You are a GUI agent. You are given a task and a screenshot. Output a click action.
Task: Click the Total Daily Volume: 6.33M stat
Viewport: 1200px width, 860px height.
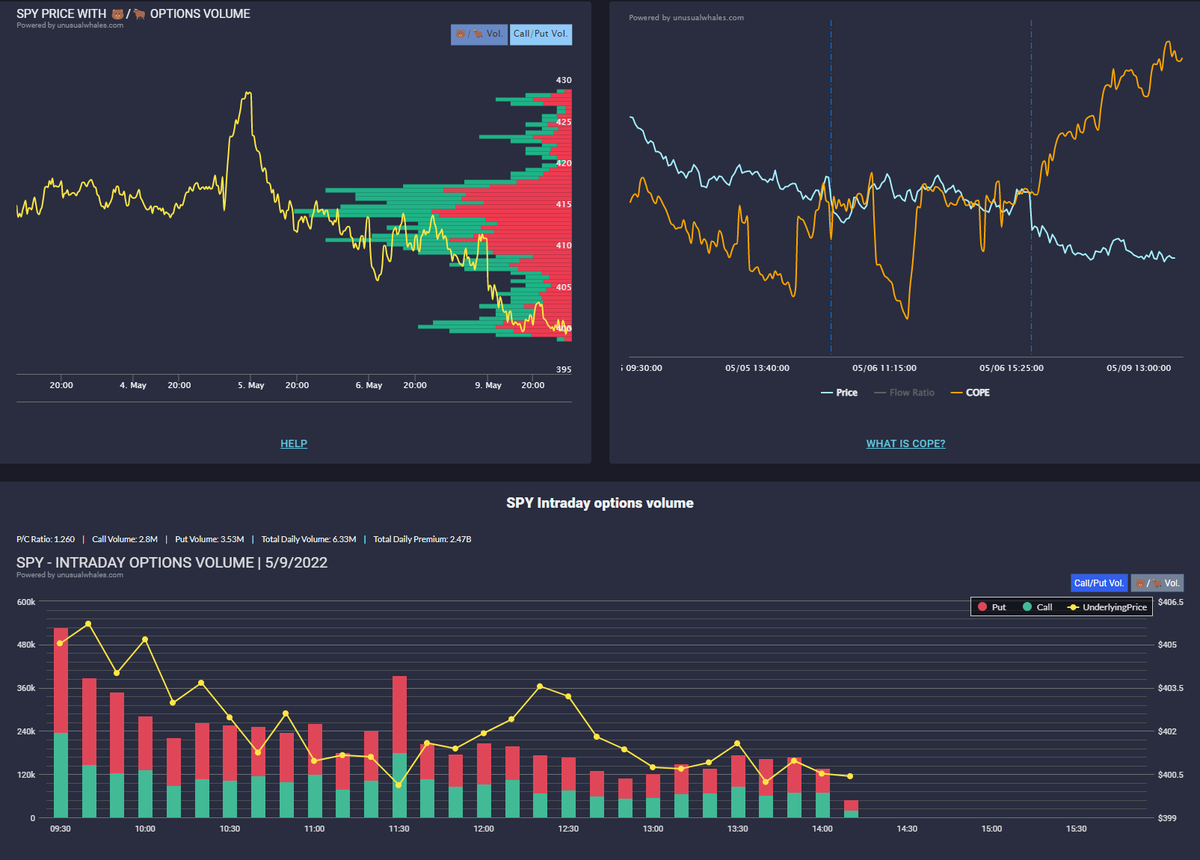pos(308,539)
